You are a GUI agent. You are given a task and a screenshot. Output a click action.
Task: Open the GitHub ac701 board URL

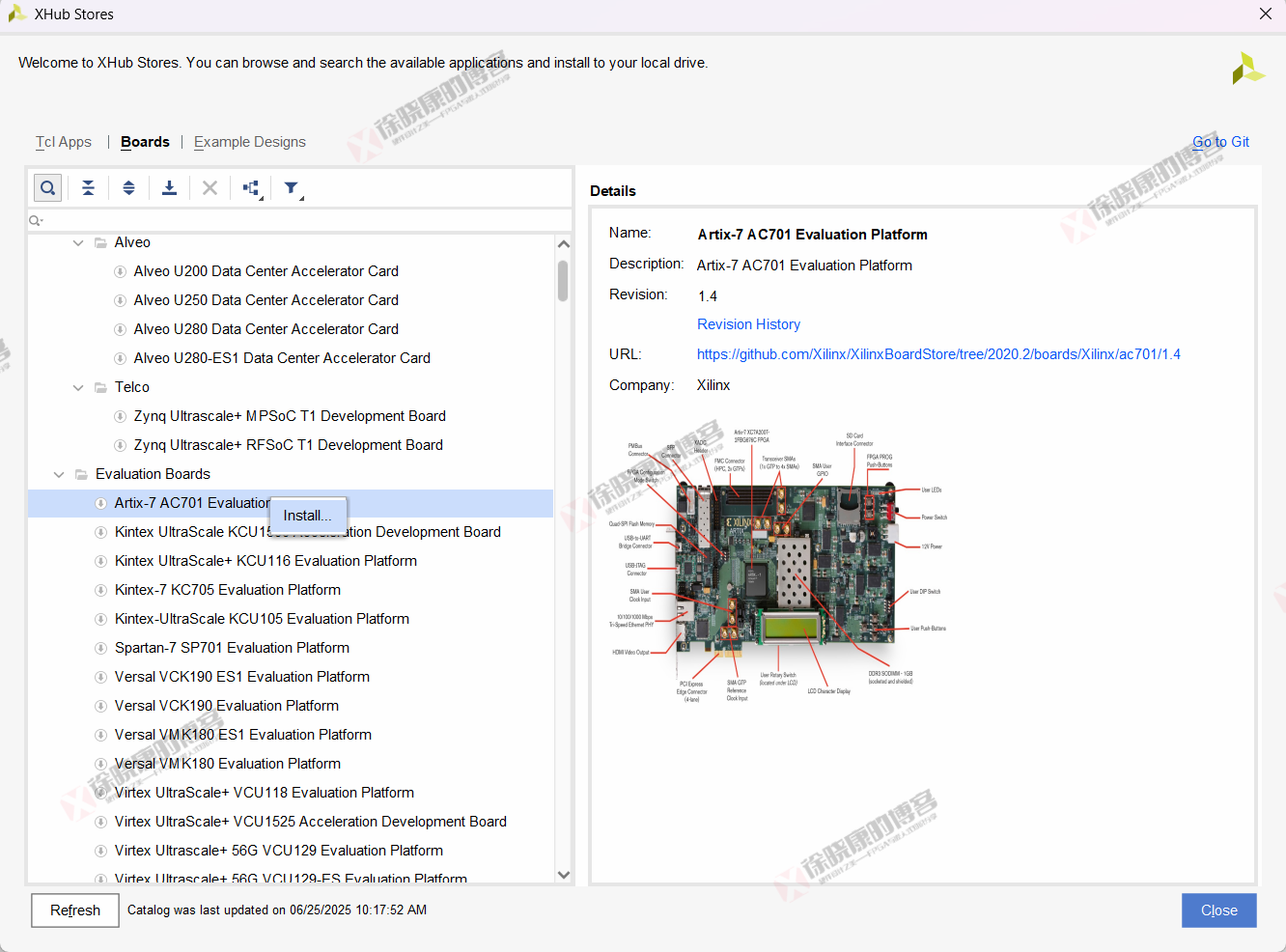tap(938, 354)
